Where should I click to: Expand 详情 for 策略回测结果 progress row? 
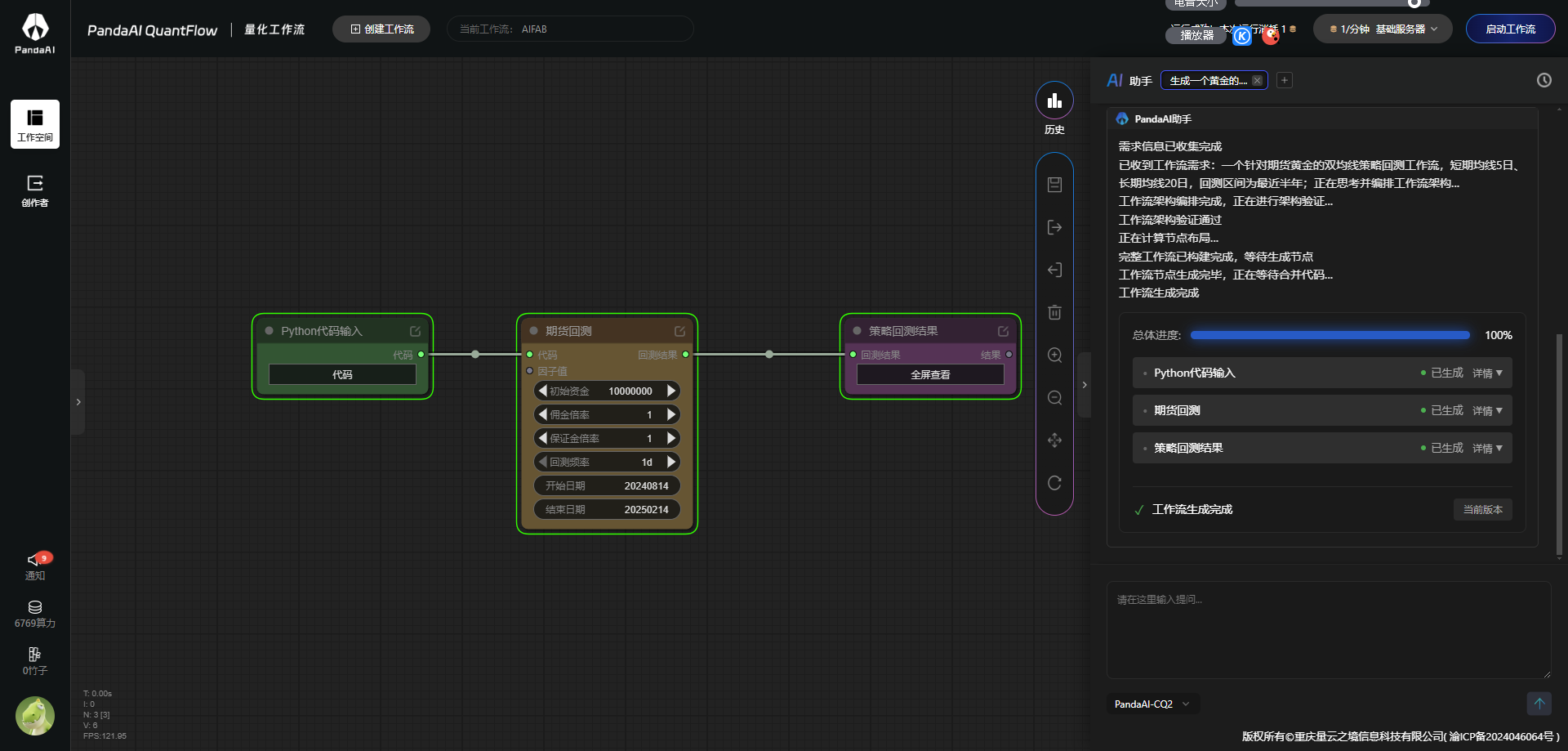coord(1487,448)
